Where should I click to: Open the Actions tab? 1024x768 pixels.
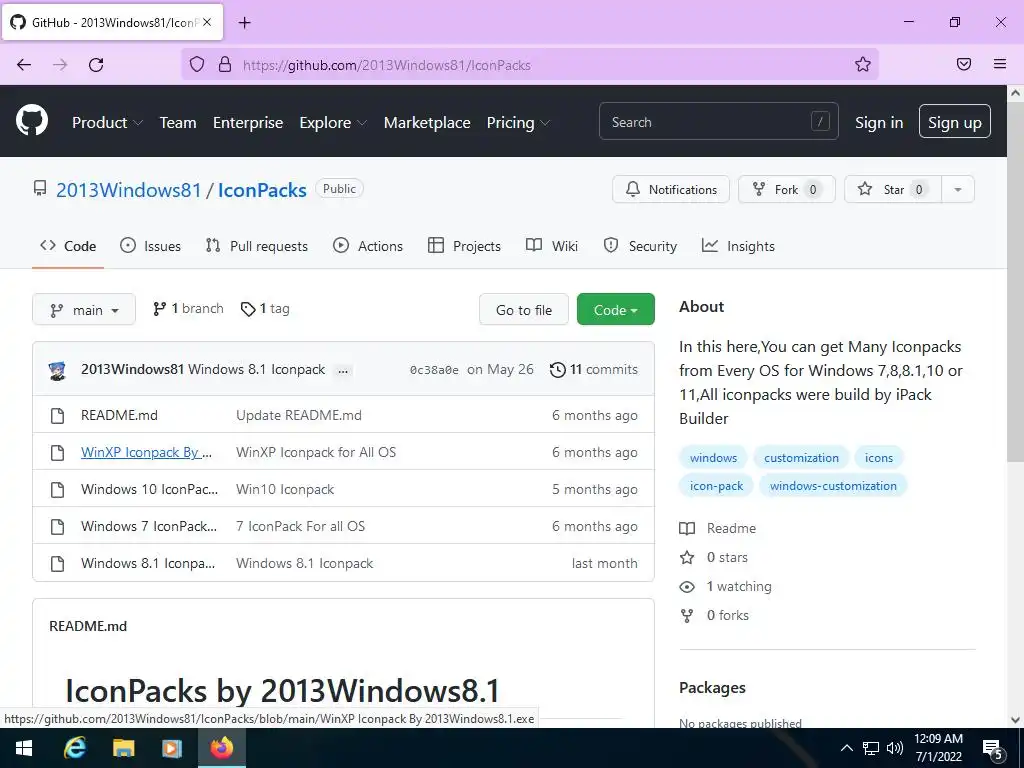pos(368,246)
